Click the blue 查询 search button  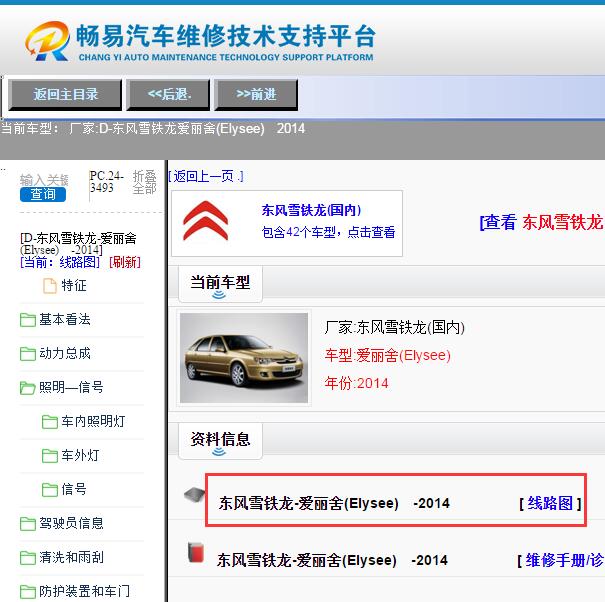(x=43, y=194)
